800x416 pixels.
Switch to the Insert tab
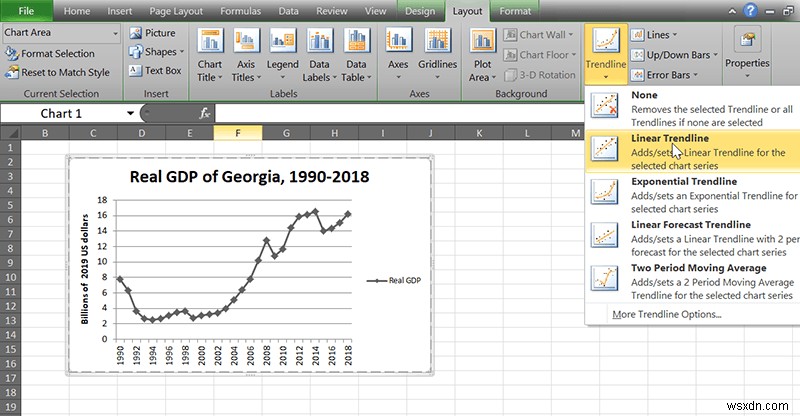119,11
